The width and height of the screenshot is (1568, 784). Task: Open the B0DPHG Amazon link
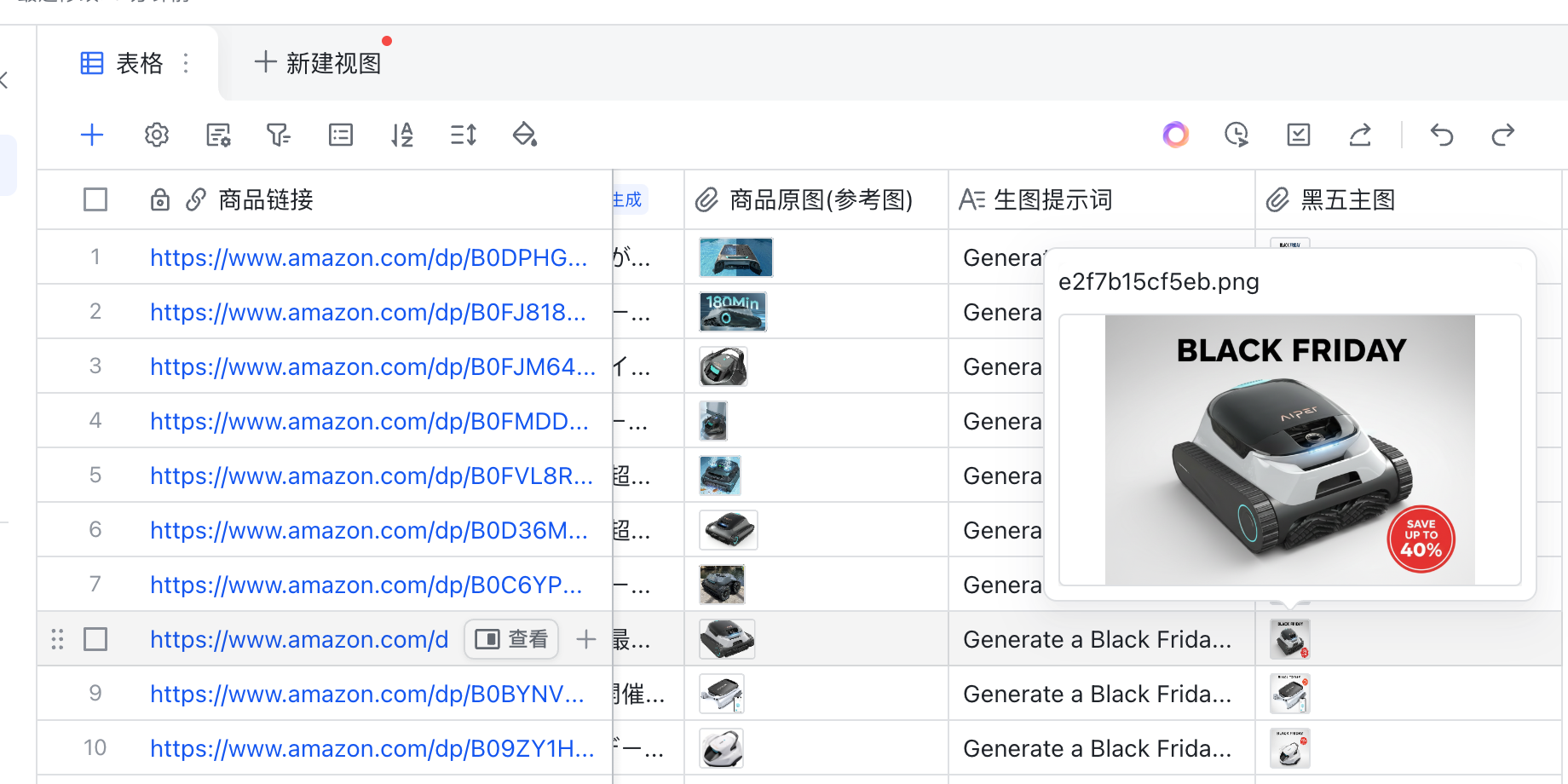pyautogui.click(x=369, y=257)
